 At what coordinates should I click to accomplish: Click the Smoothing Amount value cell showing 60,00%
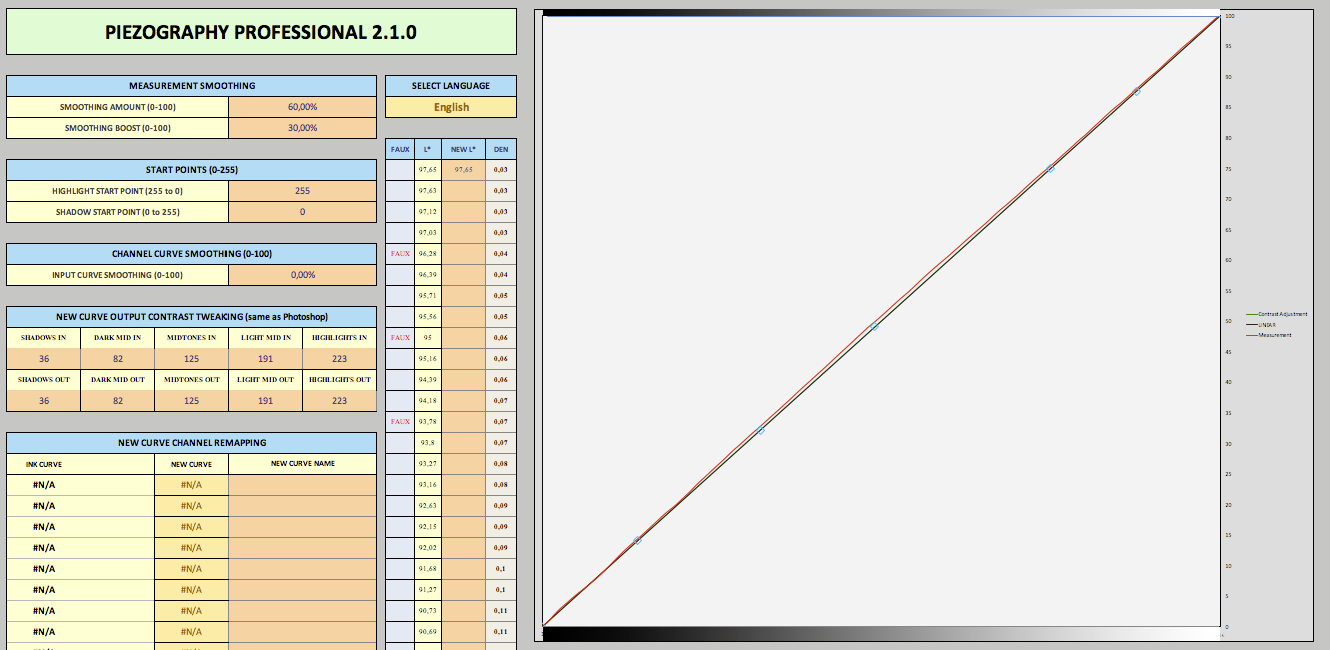coord(302,107)
